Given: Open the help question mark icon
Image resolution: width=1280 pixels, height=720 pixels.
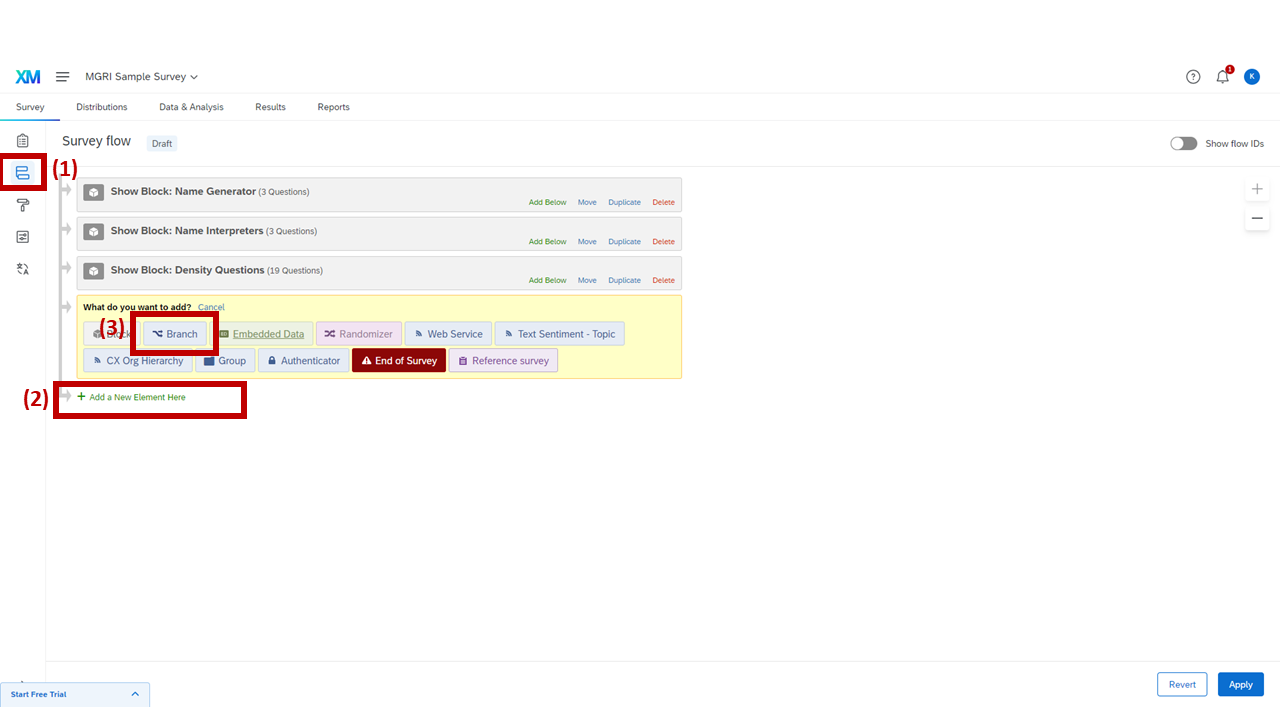Looking at the screenshot, I should tap(1193, 76).
